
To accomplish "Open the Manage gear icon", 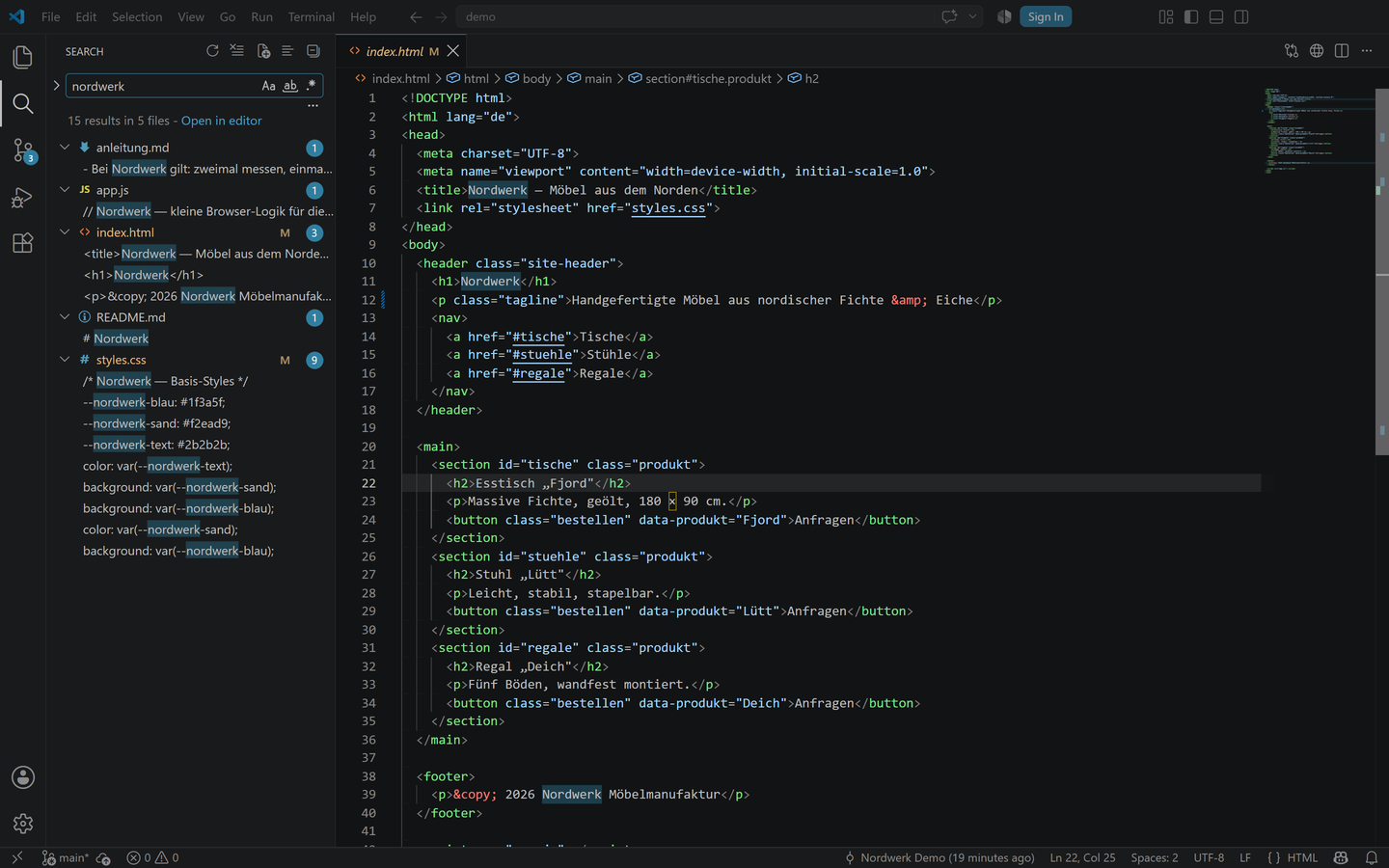I will point(23,824).
